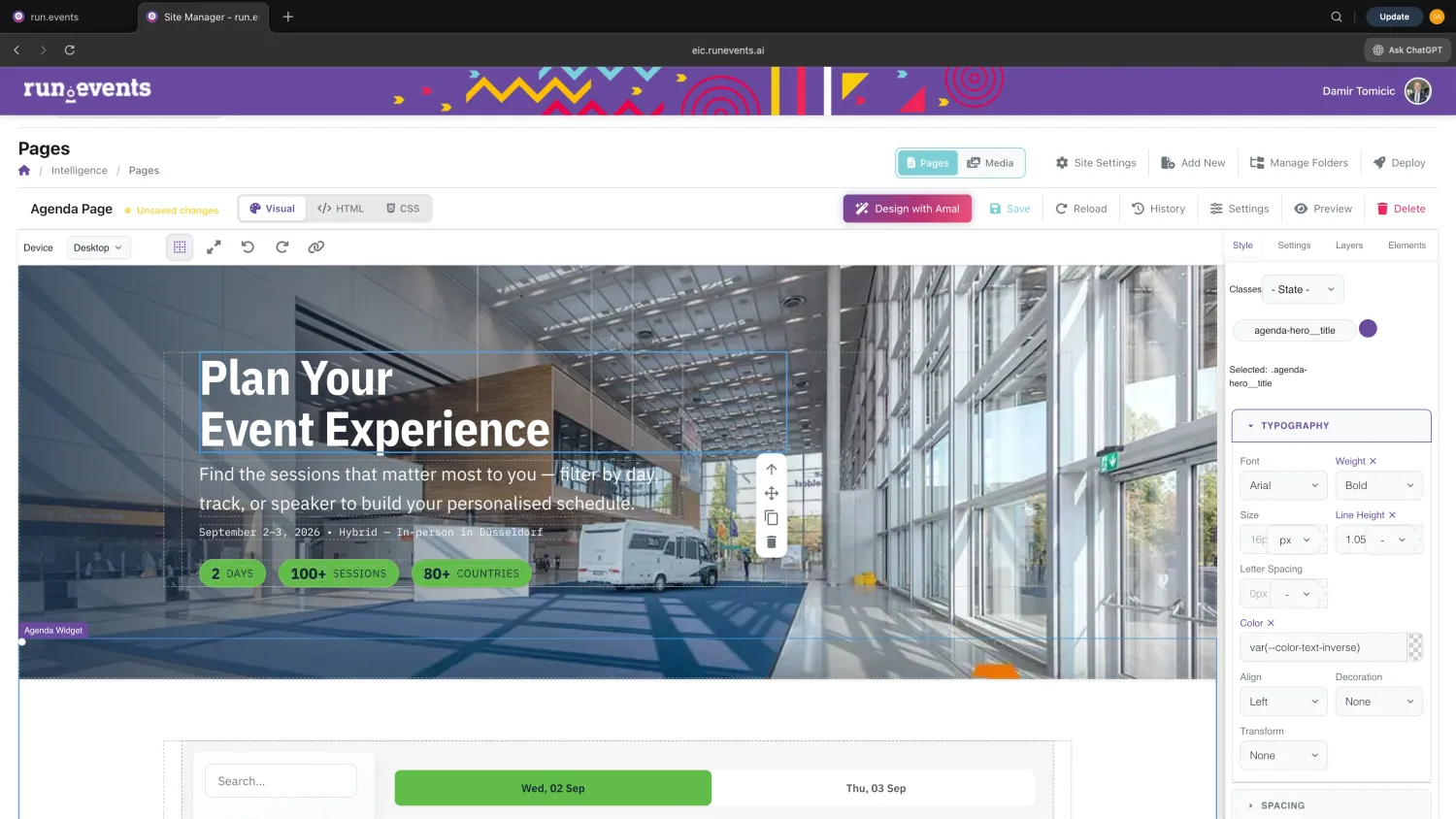Open the Device dropdown set to Desktop
1456x819 pixels.
(98, 247)
